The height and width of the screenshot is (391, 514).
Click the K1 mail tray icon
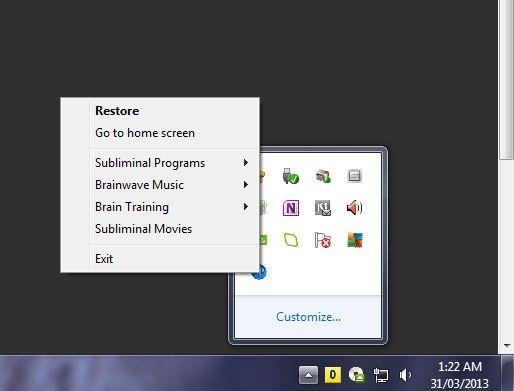(323, 208)
